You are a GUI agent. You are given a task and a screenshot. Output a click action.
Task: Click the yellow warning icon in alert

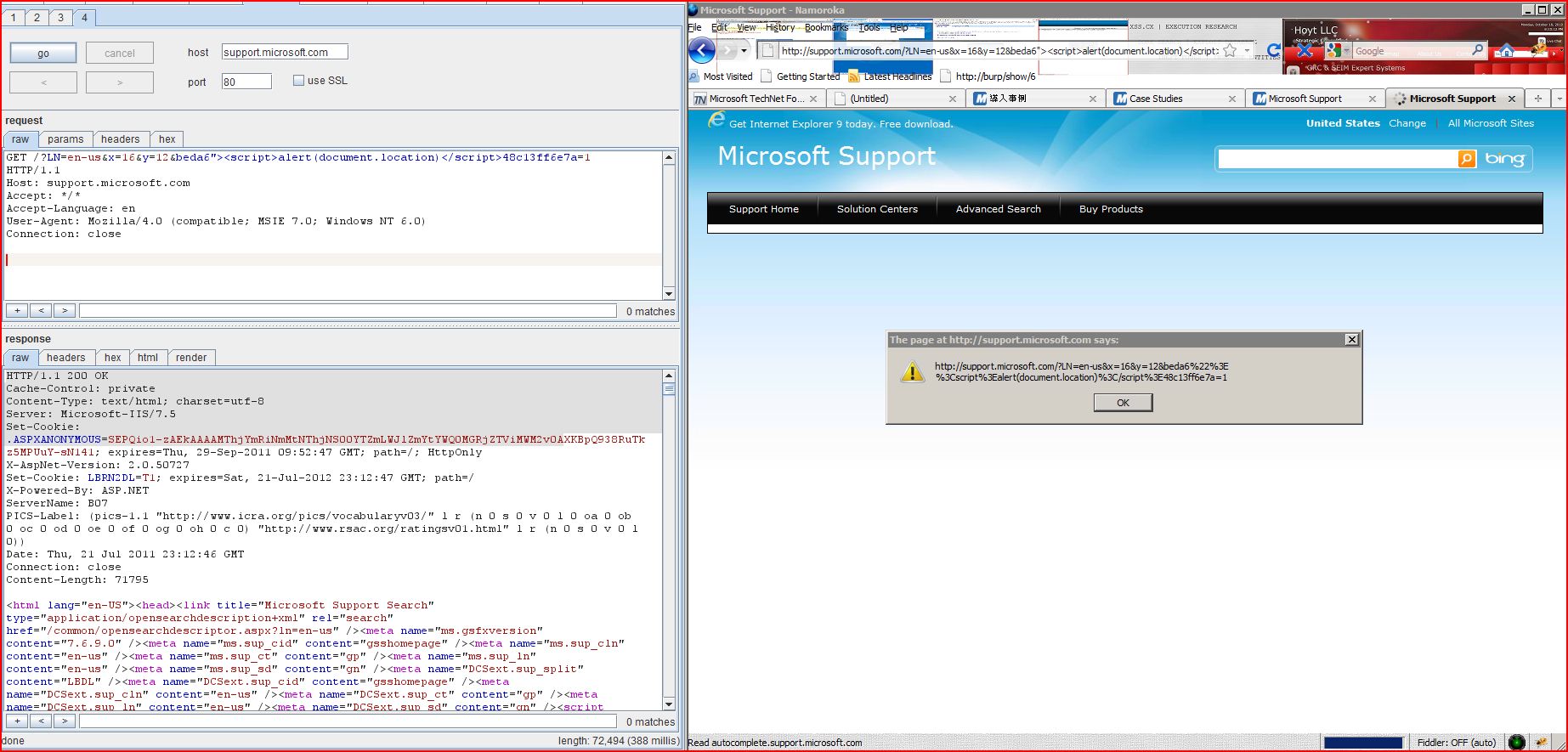912,372
